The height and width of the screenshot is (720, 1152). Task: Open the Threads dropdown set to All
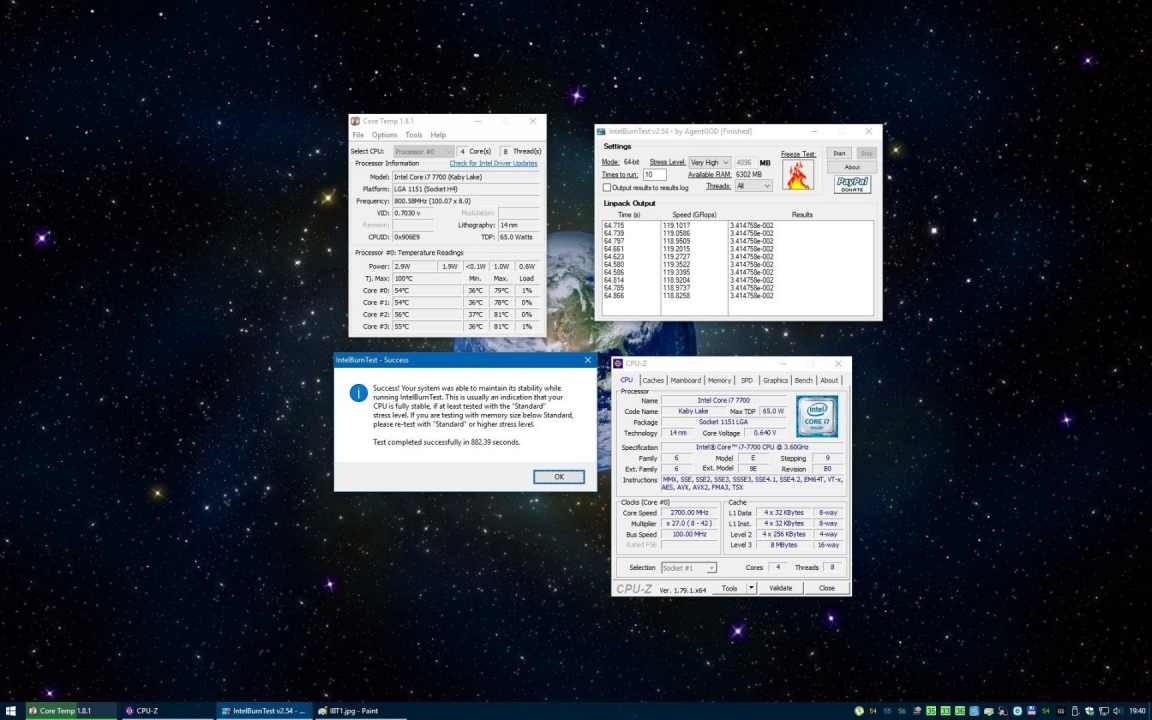point(753,187)
